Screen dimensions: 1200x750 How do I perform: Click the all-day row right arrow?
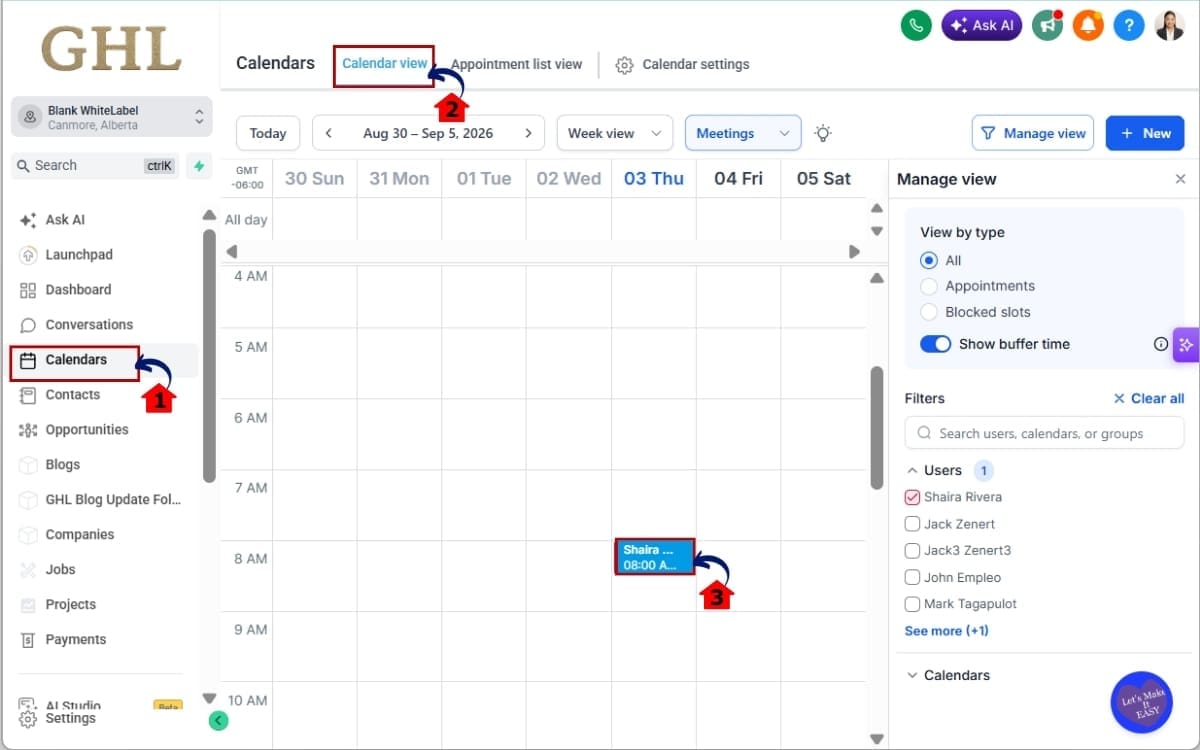pos(854,252)
